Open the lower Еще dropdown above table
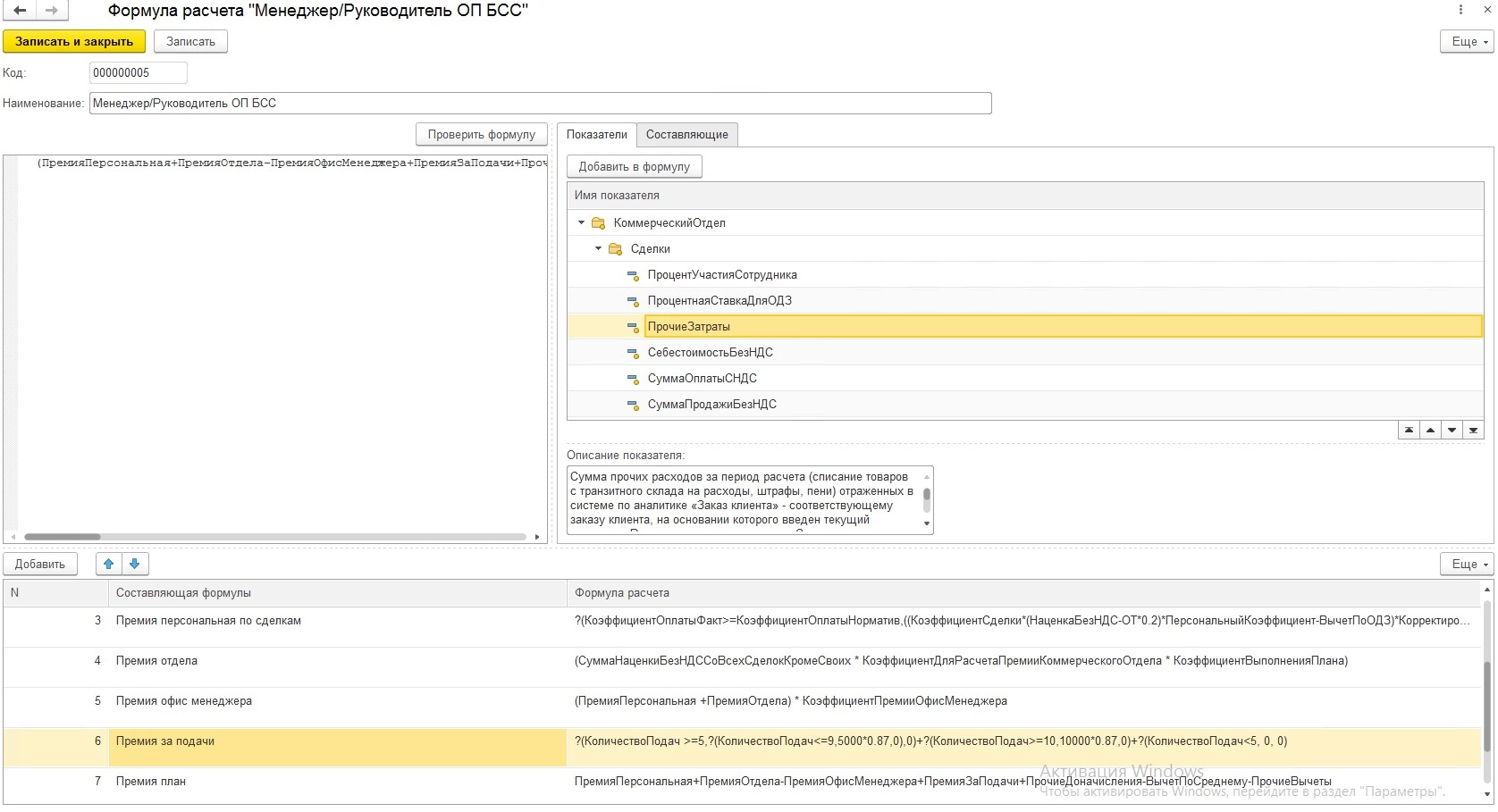This screenshot has height=812, width=1498. tap(1466, 564)
